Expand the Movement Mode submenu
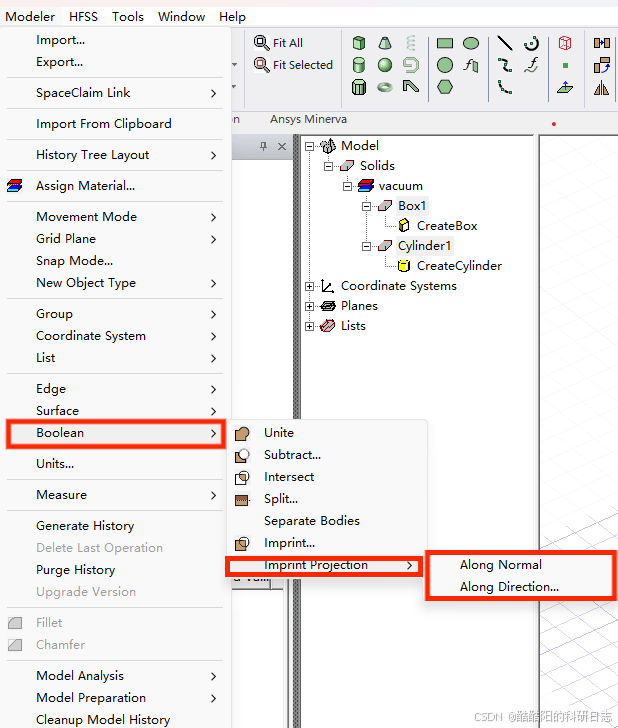 115,217
